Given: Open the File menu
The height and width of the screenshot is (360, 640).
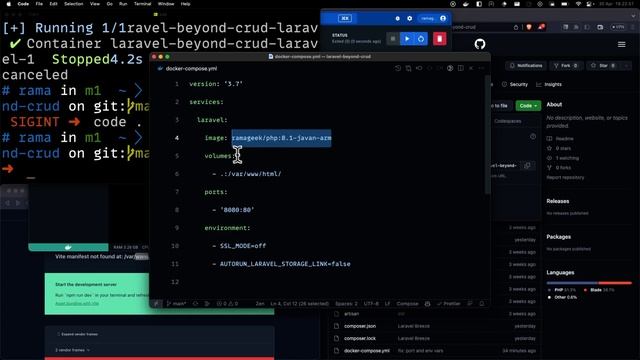Looking at the screenshot, I should point(39,4).
